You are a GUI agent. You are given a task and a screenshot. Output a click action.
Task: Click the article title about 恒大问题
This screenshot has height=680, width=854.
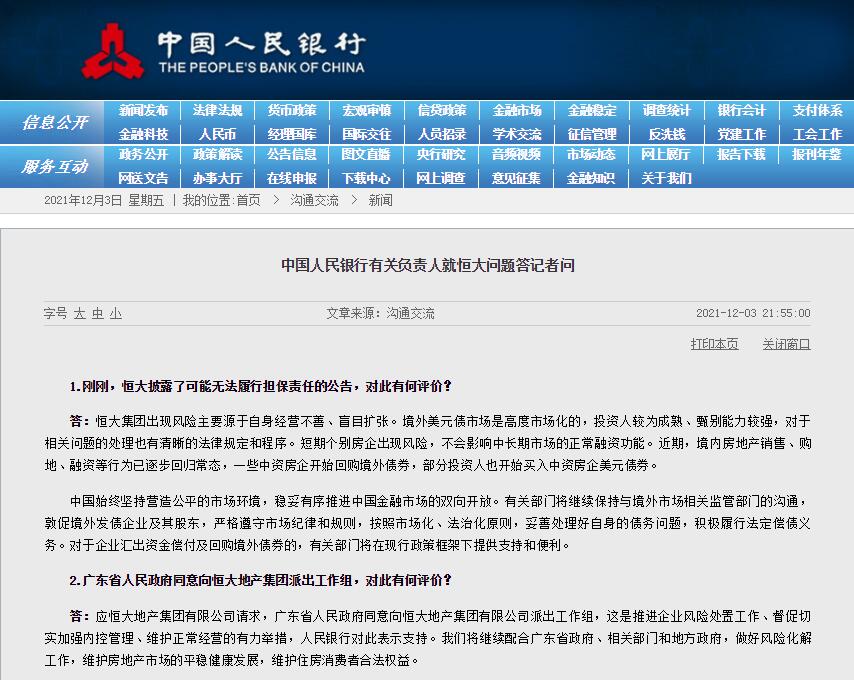point(428,265)
